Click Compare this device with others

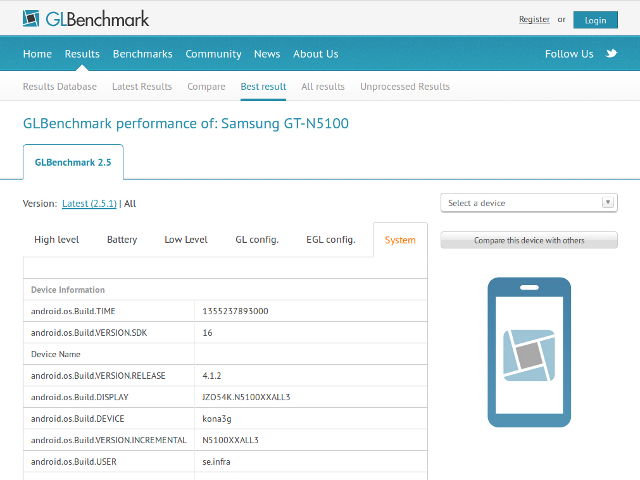(529, 240)
